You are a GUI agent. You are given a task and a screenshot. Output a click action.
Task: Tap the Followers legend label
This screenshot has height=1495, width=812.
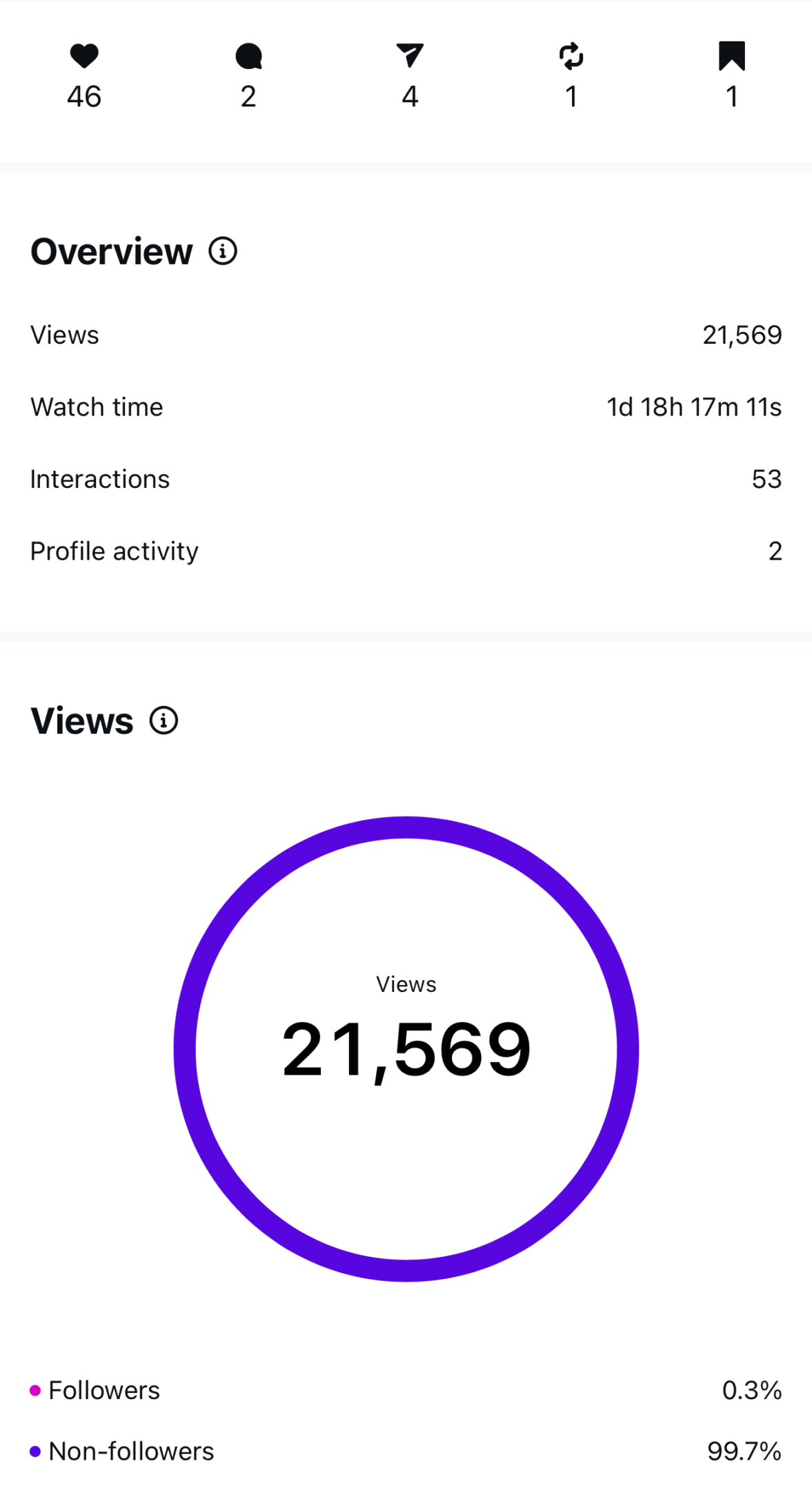(x=104, y=1390)
